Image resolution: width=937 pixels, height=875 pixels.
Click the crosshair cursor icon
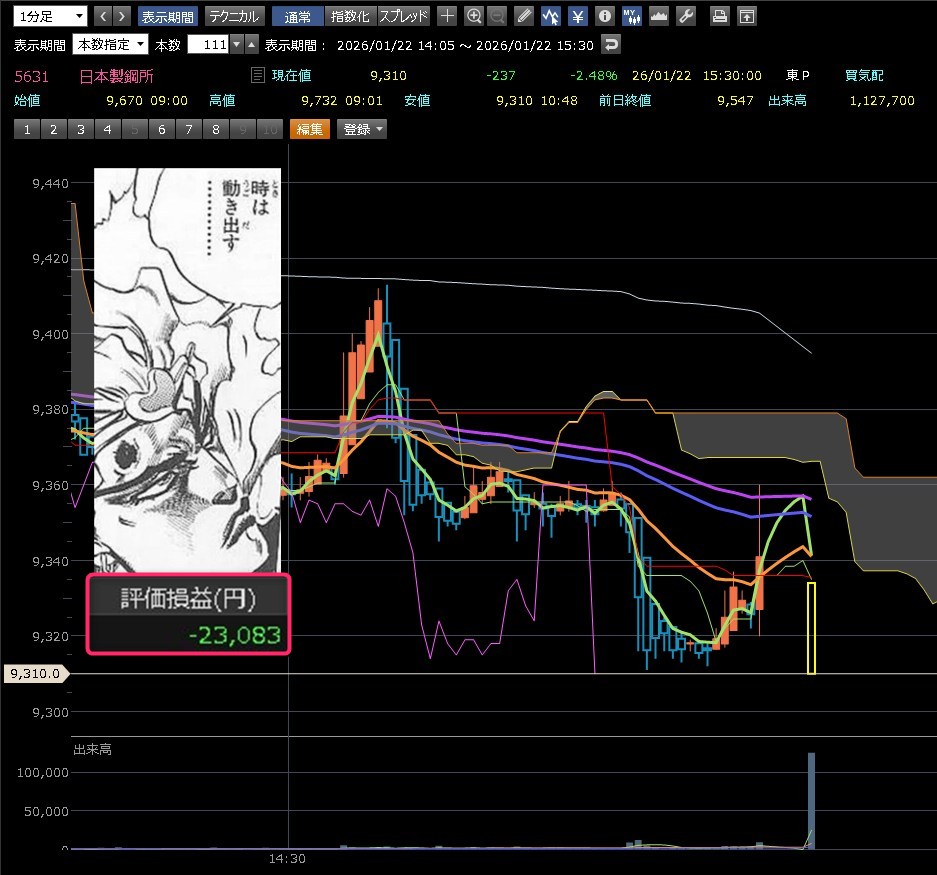click(448, 16)
